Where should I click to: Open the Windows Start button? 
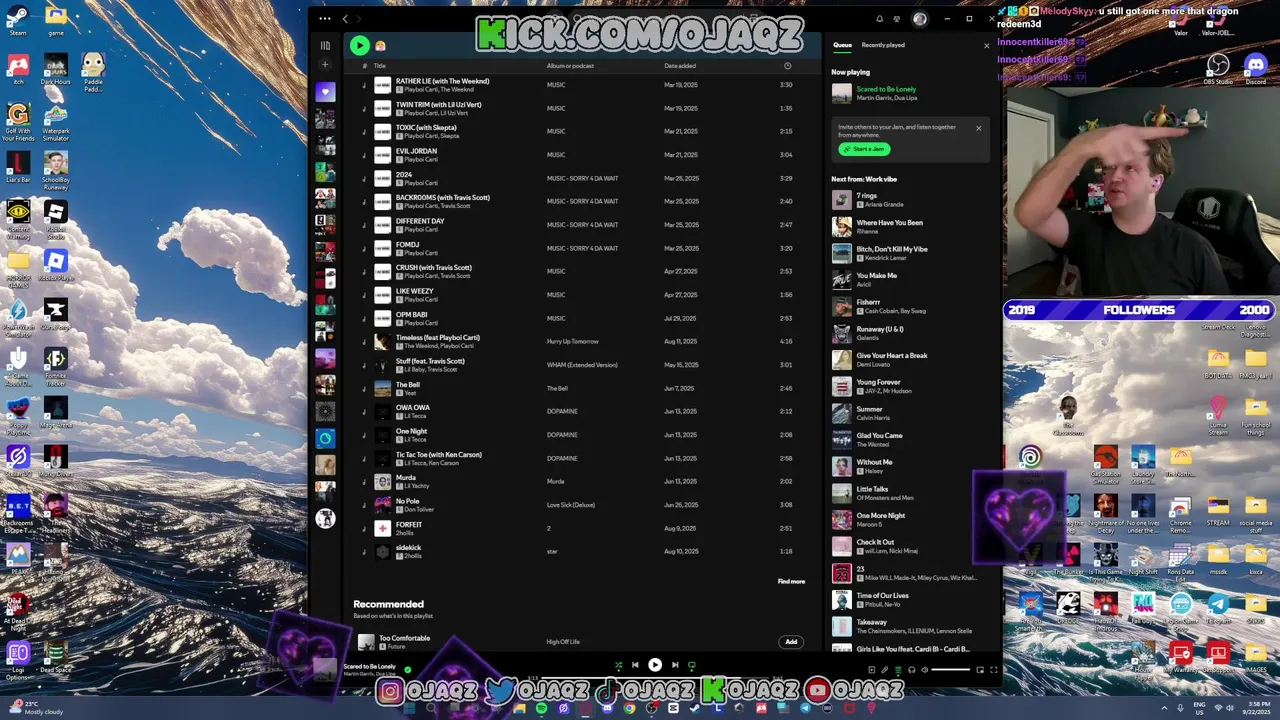[x=409, y=708]
